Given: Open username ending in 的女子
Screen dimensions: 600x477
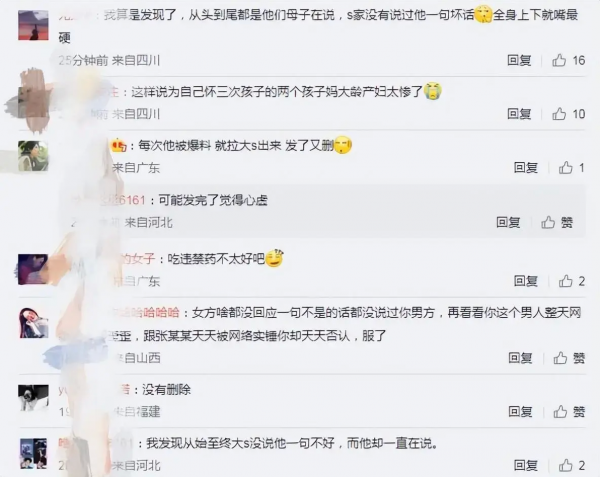Looking at the screenshot, I should point(137,259).
